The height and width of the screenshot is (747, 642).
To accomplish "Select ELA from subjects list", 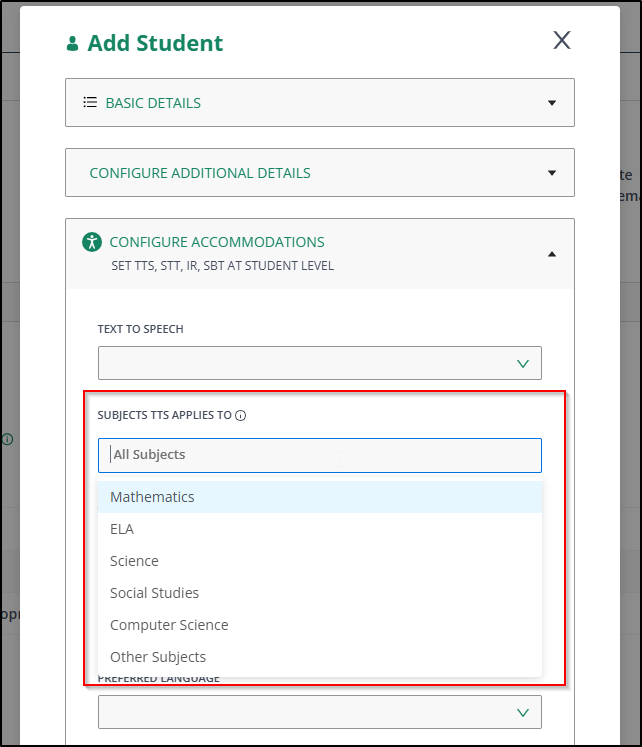I will pos(320,529).
